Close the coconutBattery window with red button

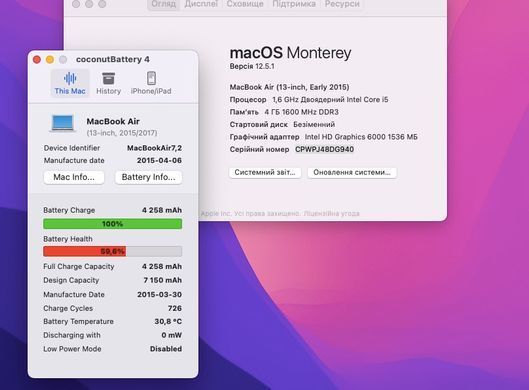[x=37, y=60]
